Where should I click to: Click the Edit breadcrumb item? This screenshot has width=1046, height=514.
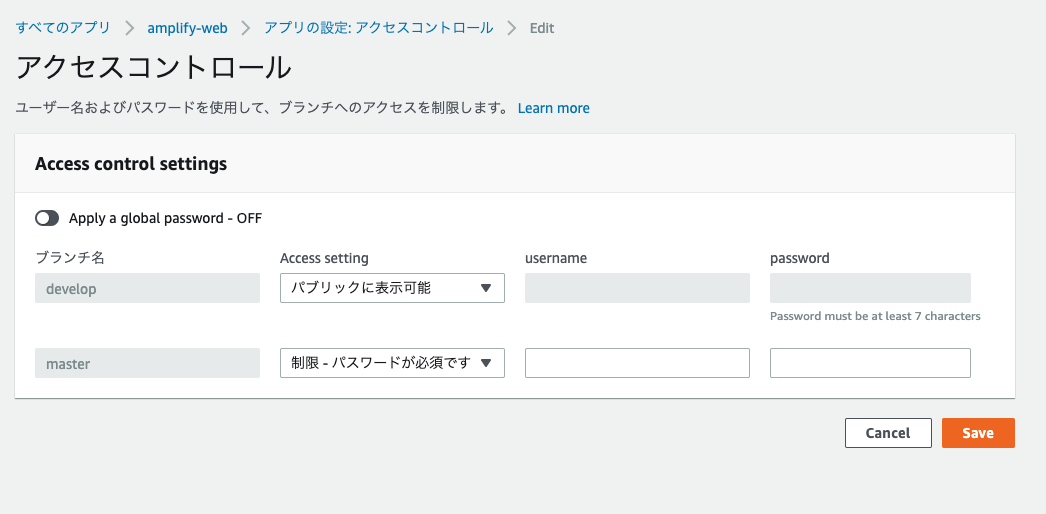coord(542,28)
